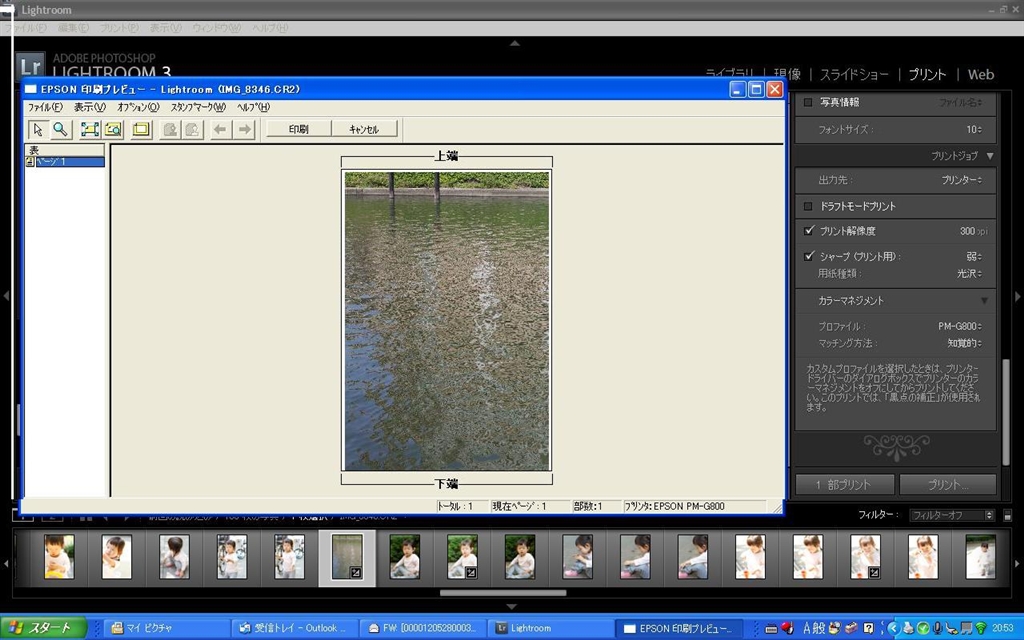
Task: Enable the 写真情報 checkbox
Action: (x=808, y=103)
